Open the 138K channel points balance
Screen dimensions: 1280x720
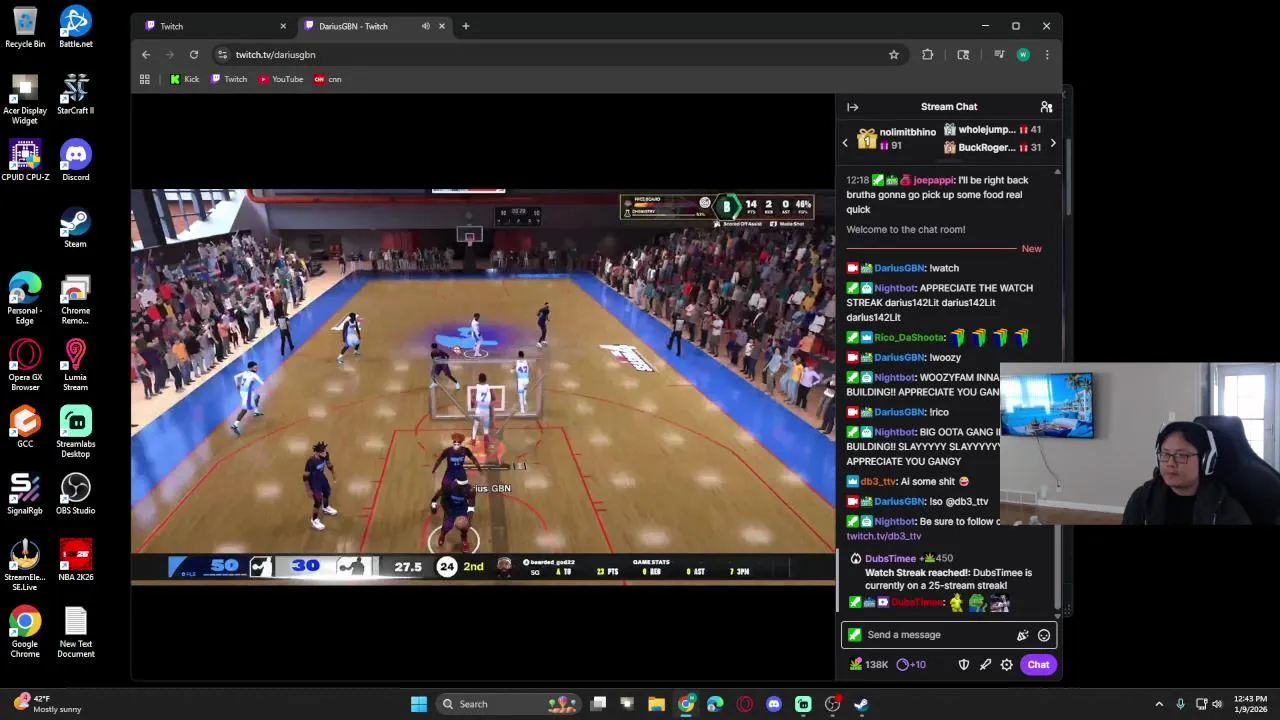click(x=869, y=665)
